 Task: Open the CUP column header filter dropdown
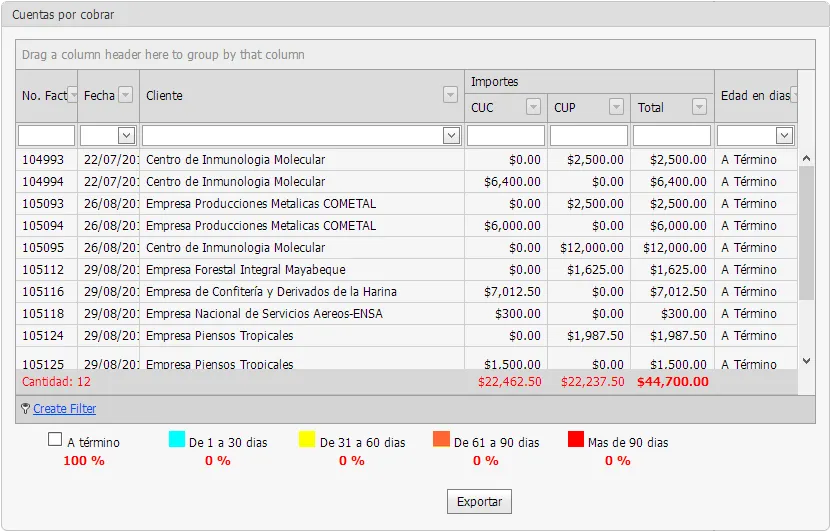(617, 107)
